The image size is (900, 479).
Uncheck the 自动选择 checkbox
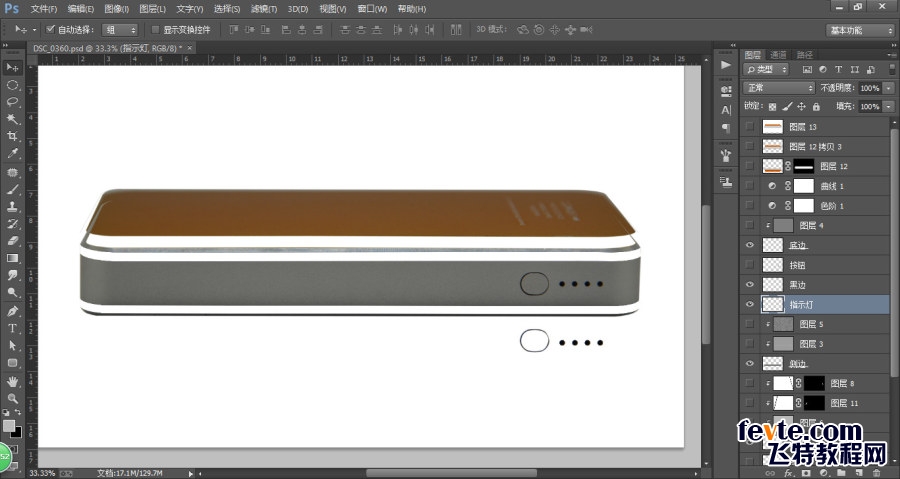click(50, 29)
